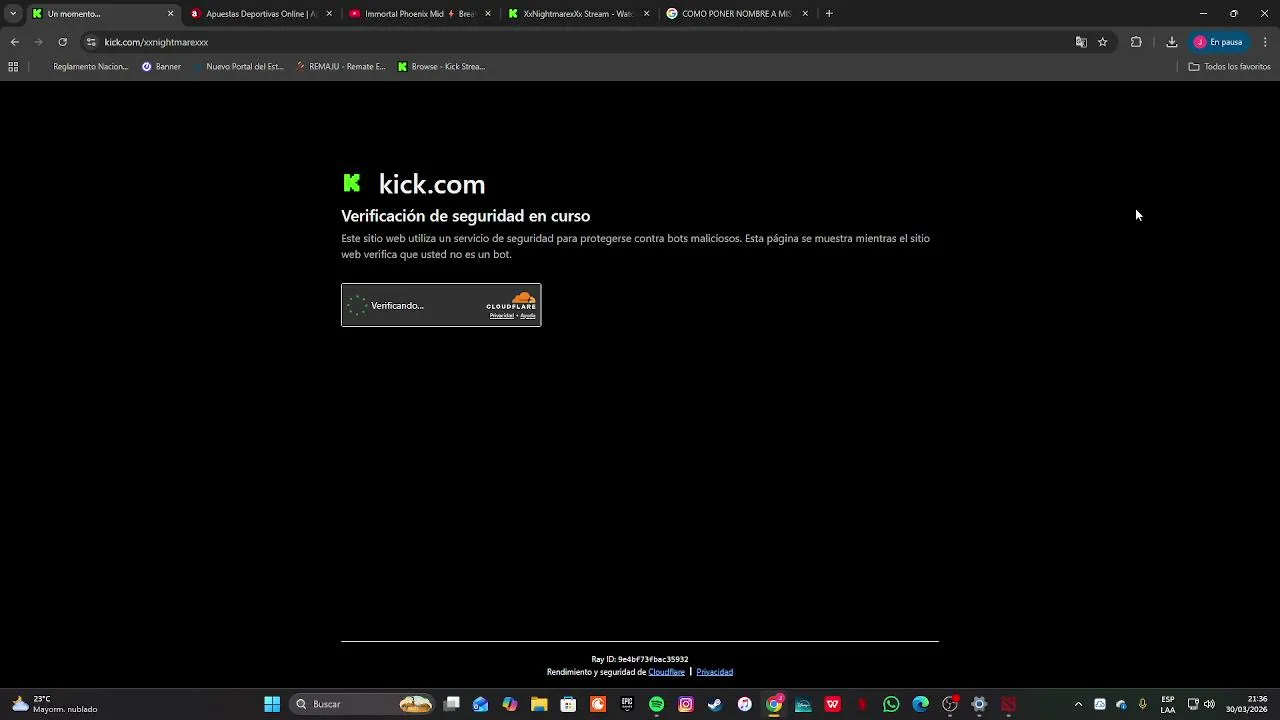
Task: Open Instagram from the taskbar
Action: (686, 704)
